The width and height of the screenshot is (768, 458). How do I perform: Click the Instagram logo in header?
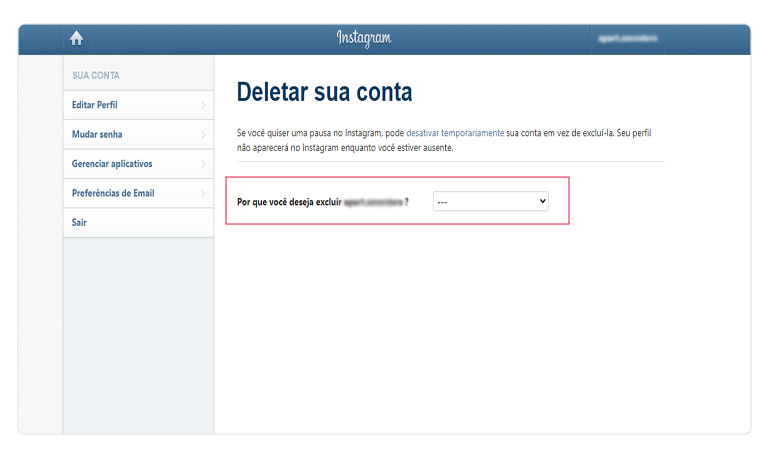pyautogui.click(x=364, y=38)
